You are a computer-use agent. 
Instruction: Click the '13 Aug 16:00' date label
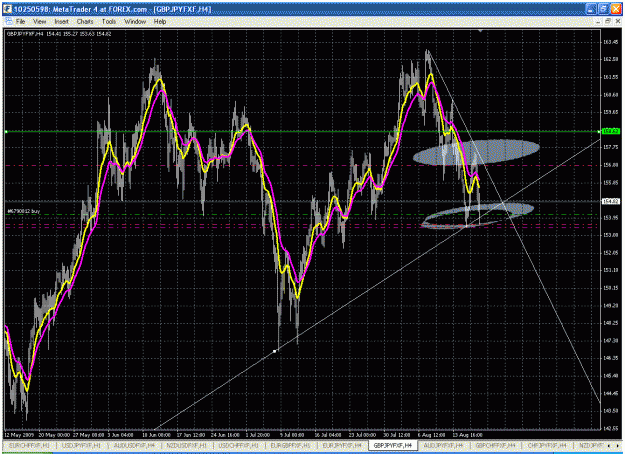coord(467,435)
